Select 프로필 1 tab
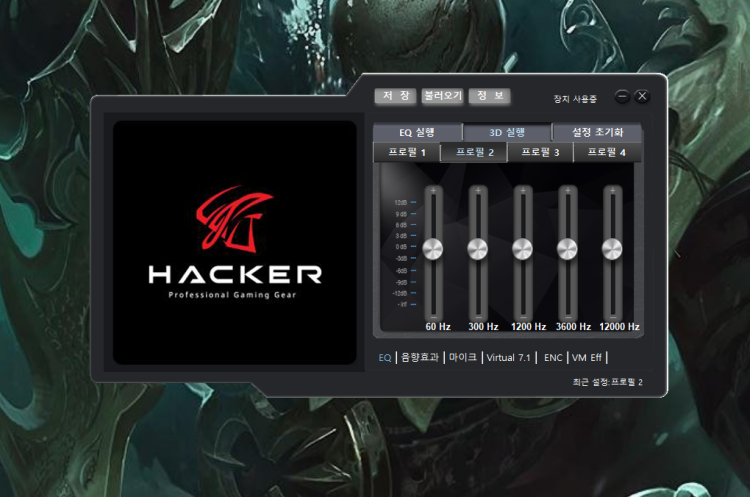The image size is (750, 497). 407,153
